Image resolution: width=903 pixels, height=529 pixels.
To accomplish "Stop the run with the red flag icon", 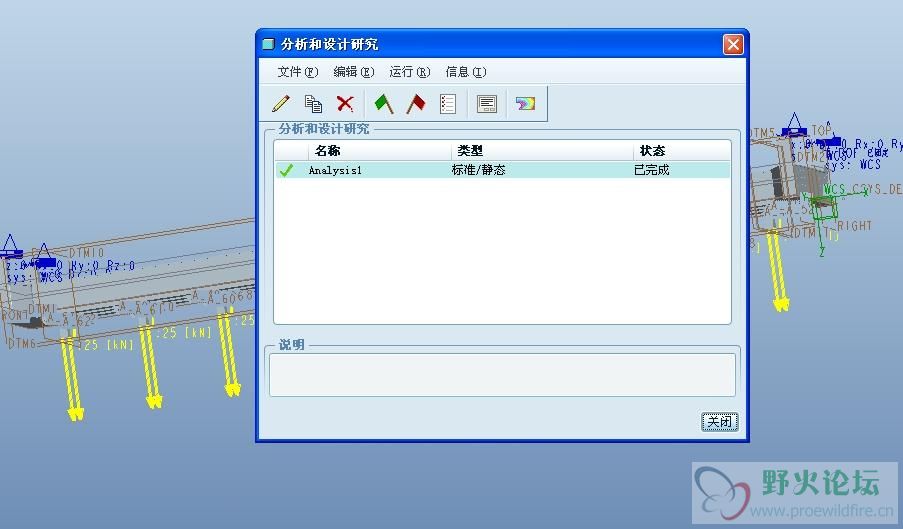I will (x=415, y=104).
